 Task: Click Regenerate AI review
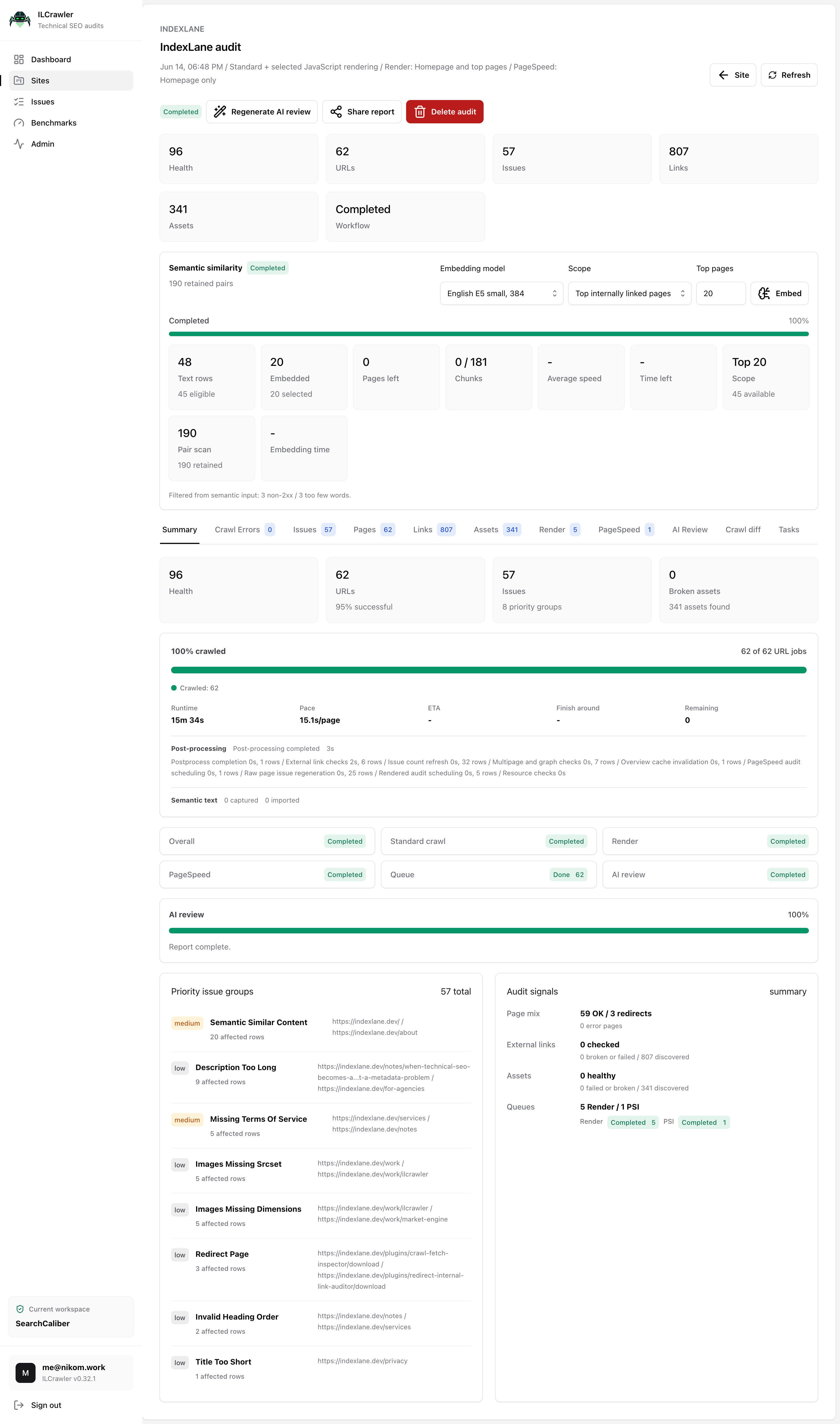261,112
